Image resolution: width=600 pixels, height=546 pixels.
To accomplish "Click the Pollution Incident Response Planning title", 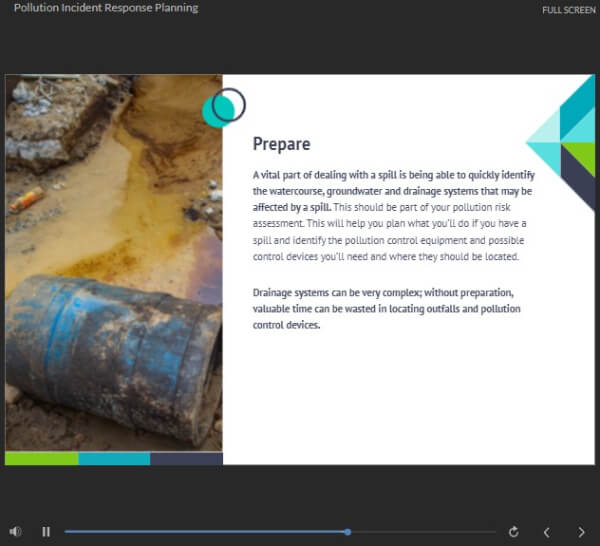I will 105,8.
